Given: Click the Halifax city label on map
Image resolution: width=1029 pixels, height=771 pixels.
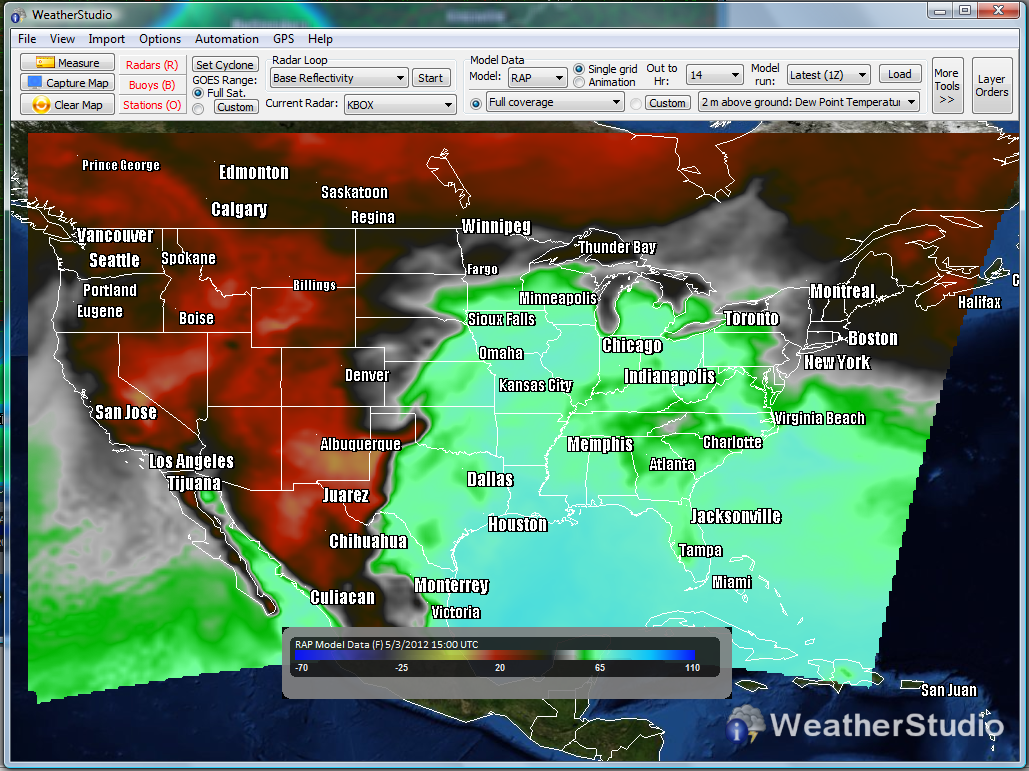Looking at the screenshot, I should (x=979, y=302).
